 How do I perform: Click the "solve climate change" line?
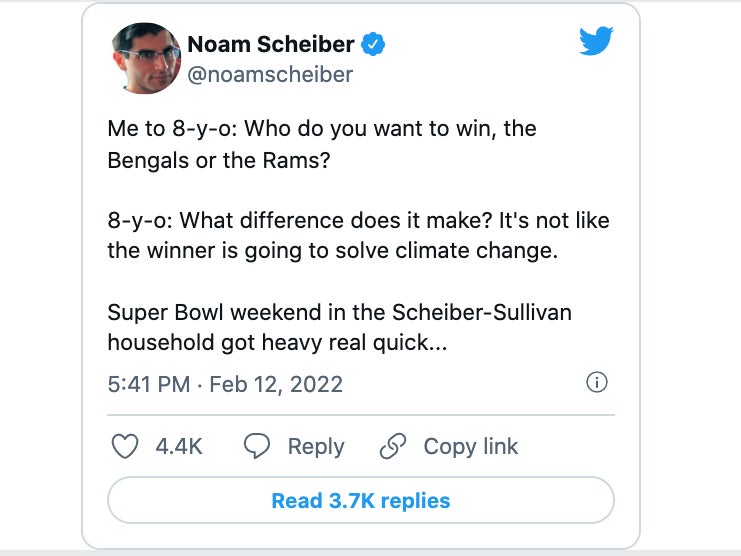(332, 250)
